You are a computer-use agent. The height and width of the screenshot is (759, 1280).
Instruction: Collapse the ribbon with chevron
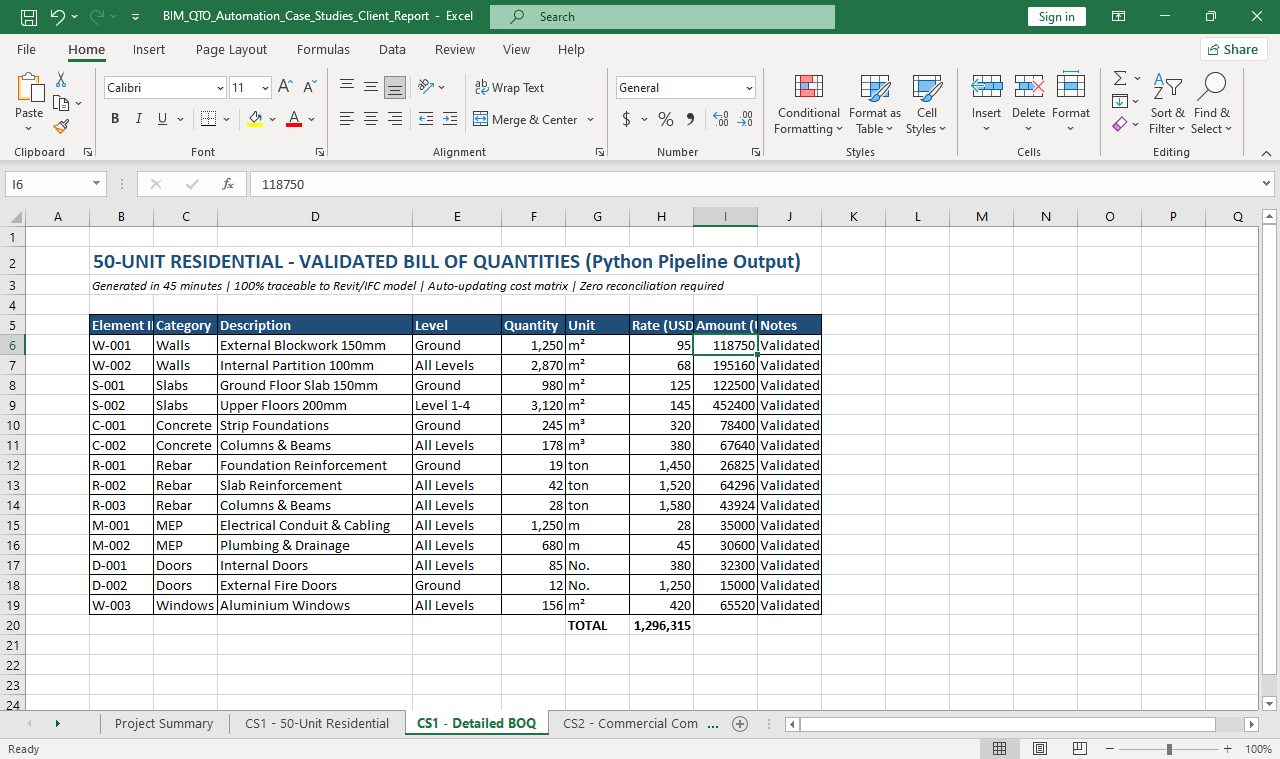[1266, 153]
